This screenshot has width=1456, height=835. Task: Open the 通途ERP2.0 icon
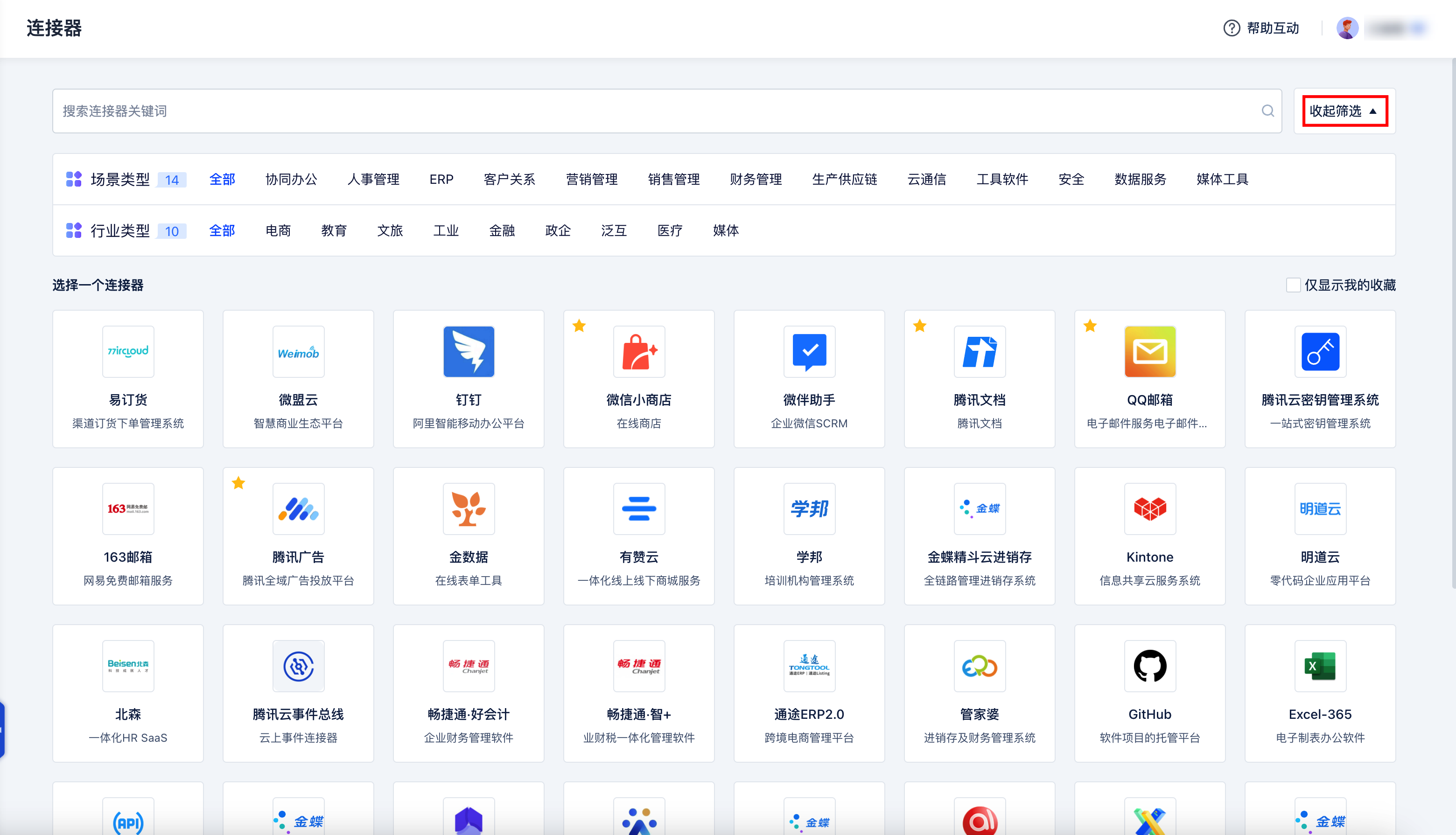pos(810,666)
